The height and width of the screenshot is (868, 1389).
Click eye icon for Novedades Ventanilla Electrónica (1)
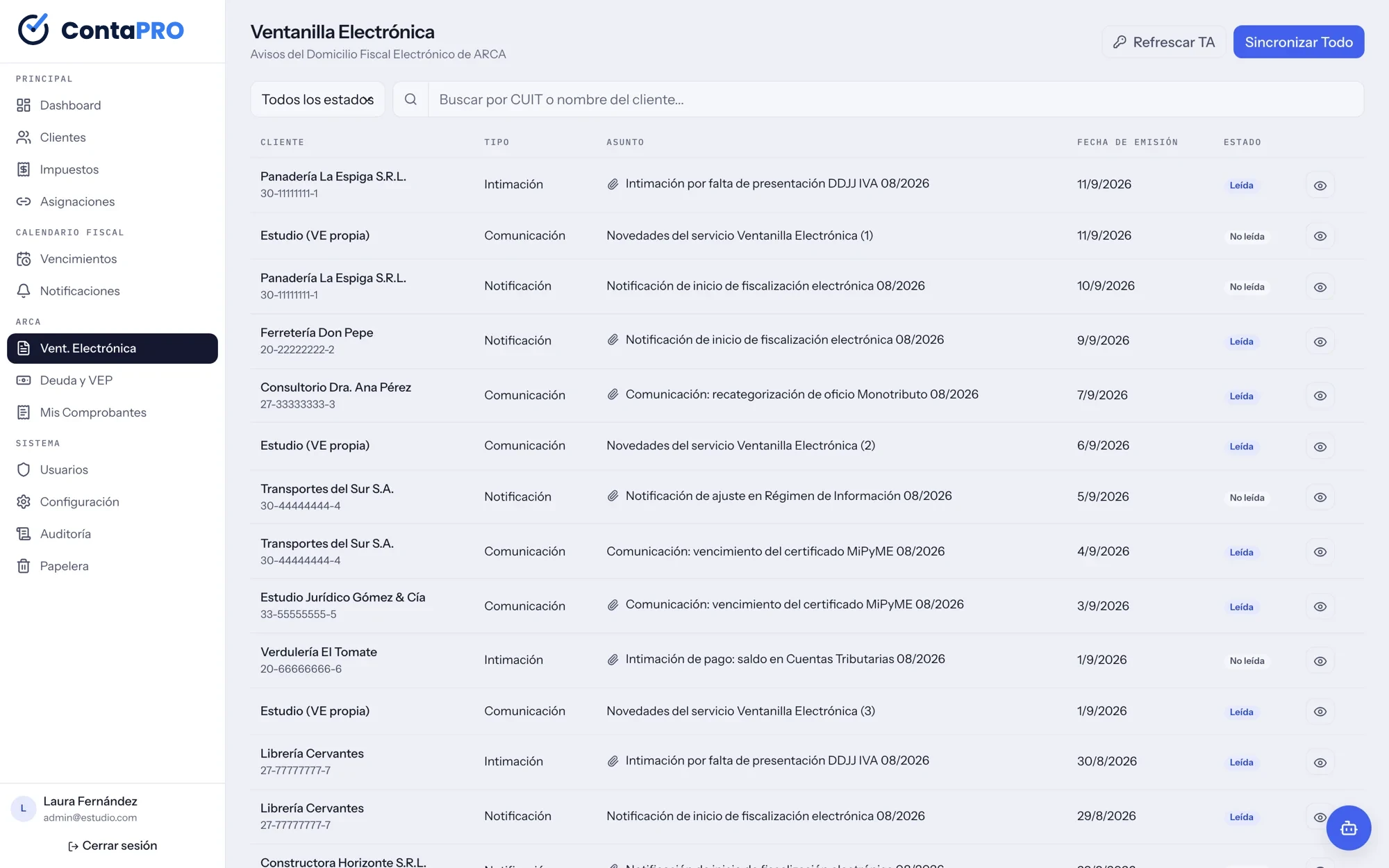[x=1320, y=236]
